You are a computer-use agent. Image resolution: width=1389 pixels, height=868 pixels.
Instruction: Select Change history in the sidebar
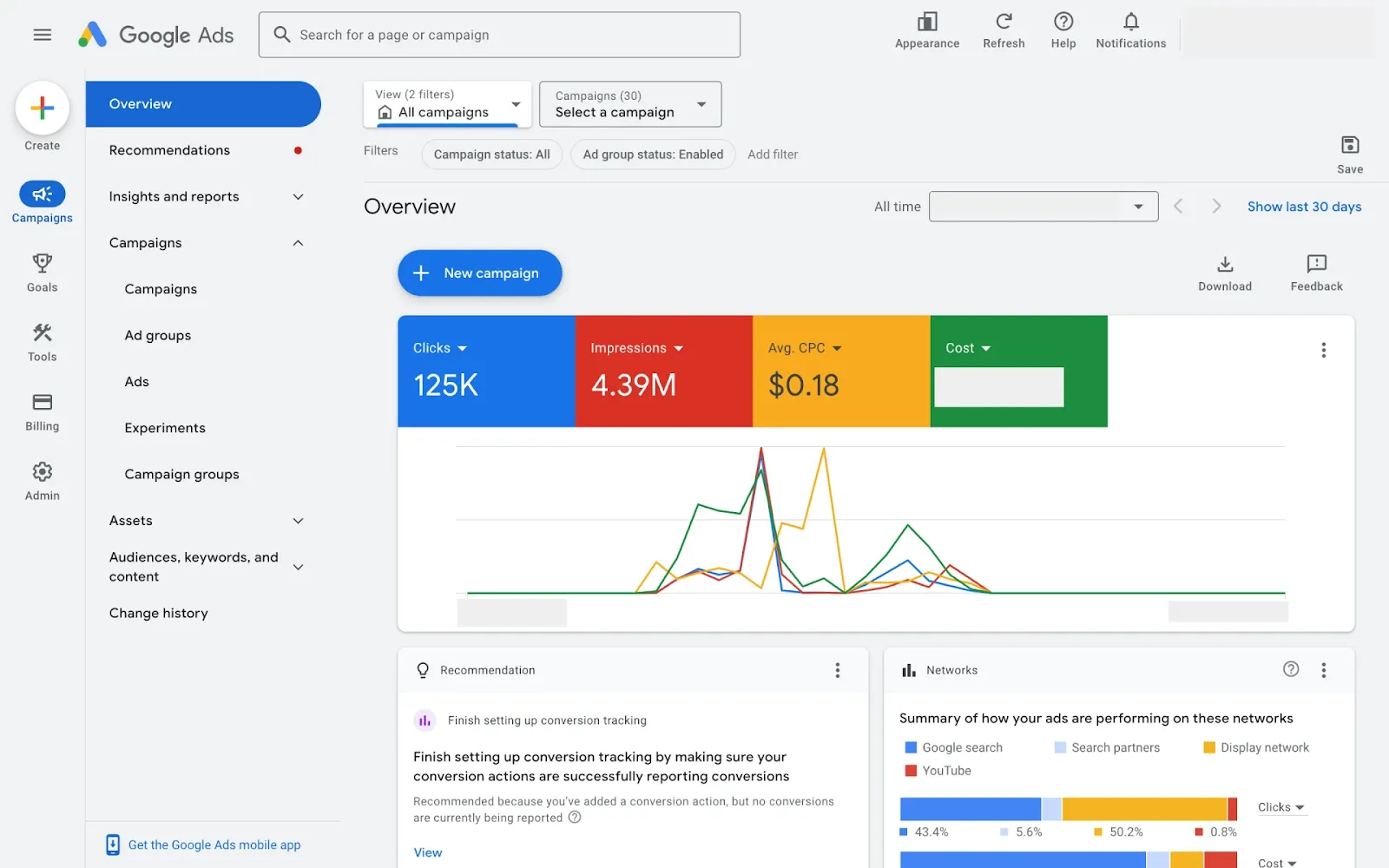pyautogui.click(x=158, y=613)
